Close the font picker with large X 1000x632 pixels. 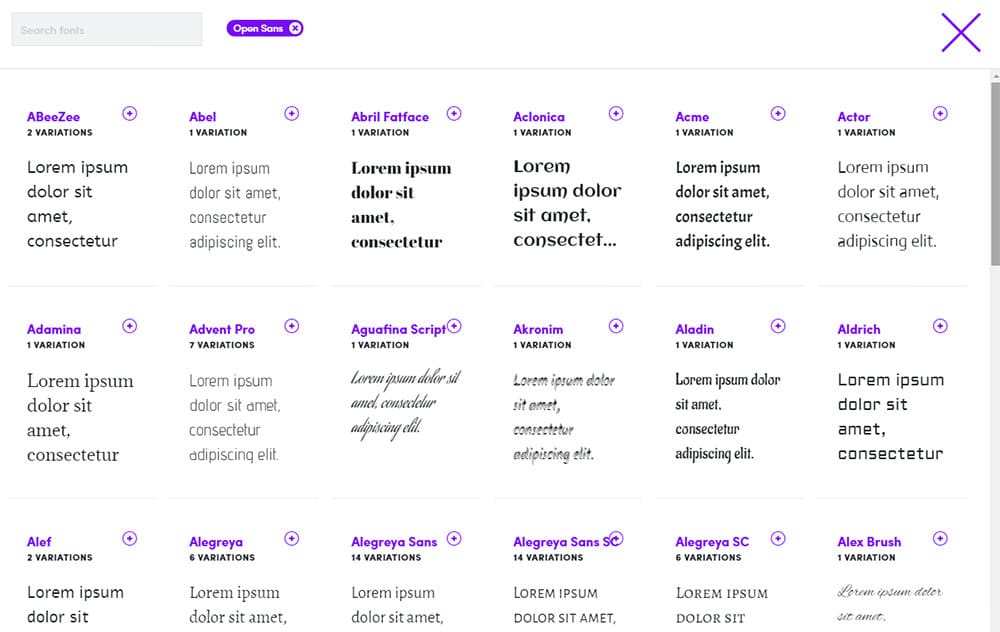pos(960,32)
